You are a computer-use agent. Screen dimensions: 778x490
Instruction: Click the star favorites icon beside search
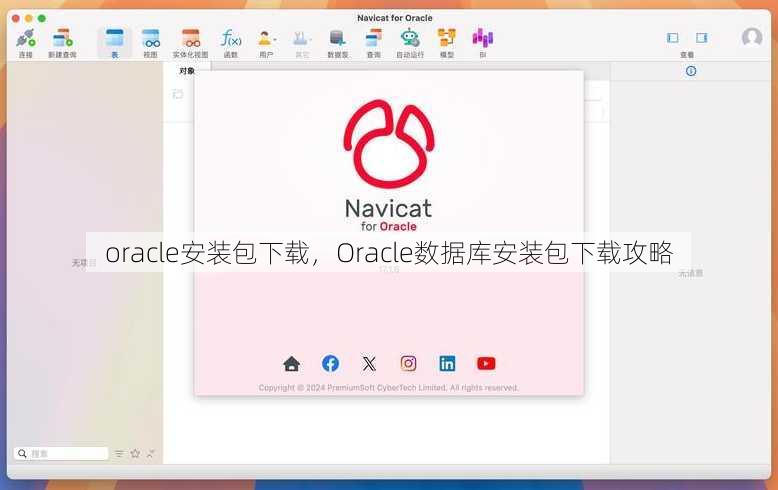point(135,453)
